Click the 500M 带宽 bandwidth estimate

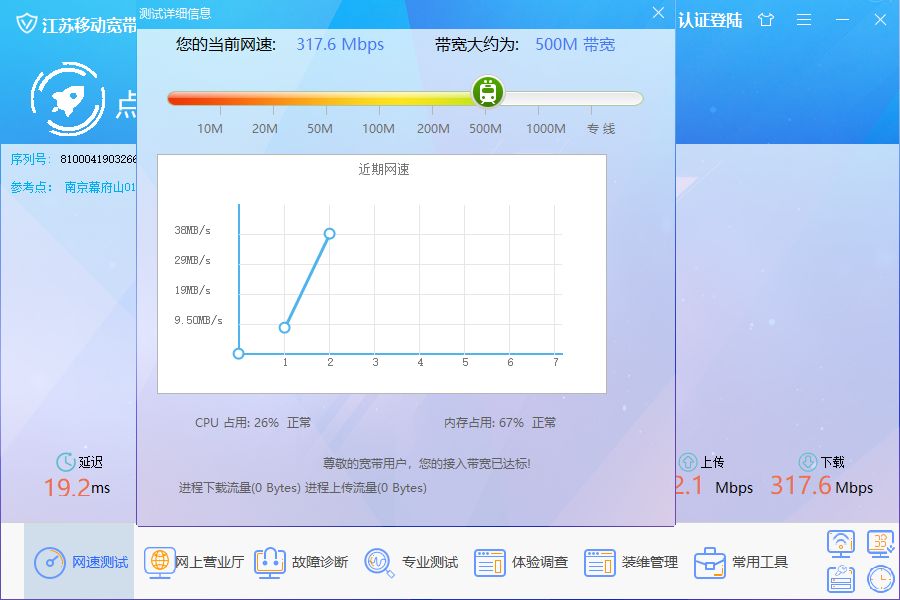[575, 44]
